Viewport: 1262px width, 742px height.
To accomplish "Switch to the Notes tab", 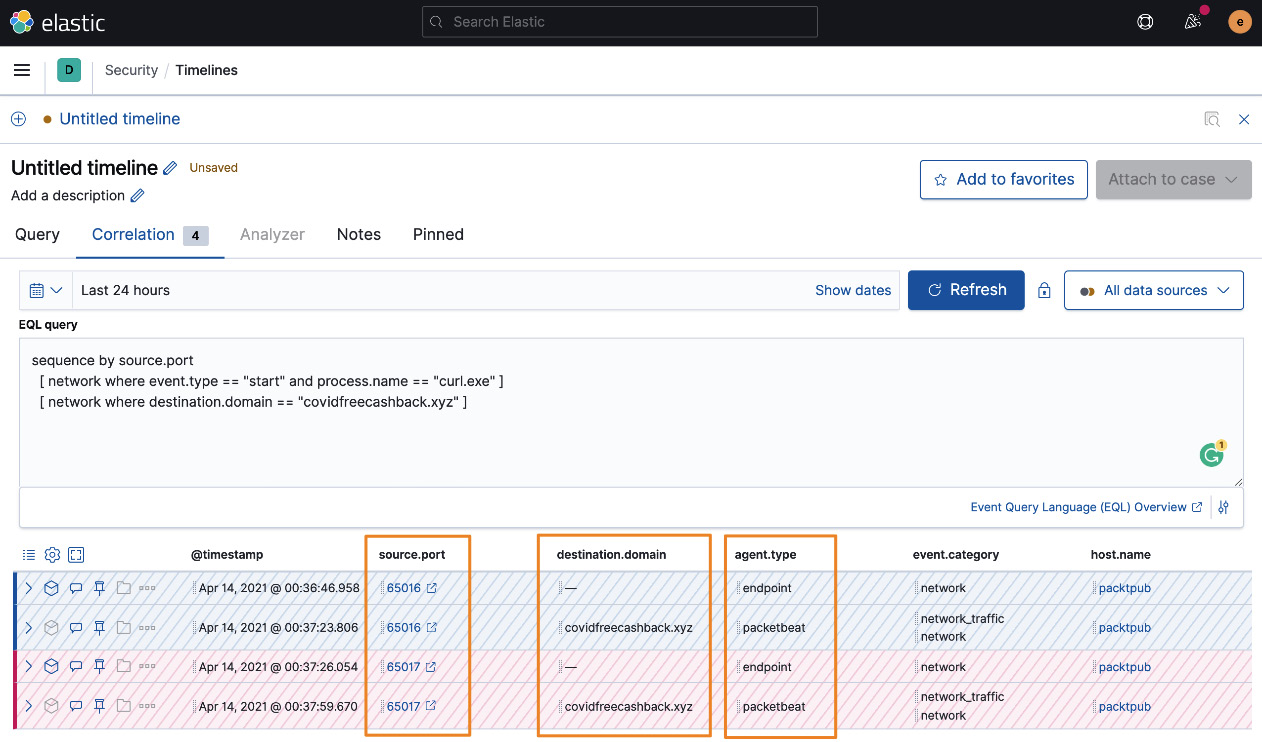I will click(359, 234).
